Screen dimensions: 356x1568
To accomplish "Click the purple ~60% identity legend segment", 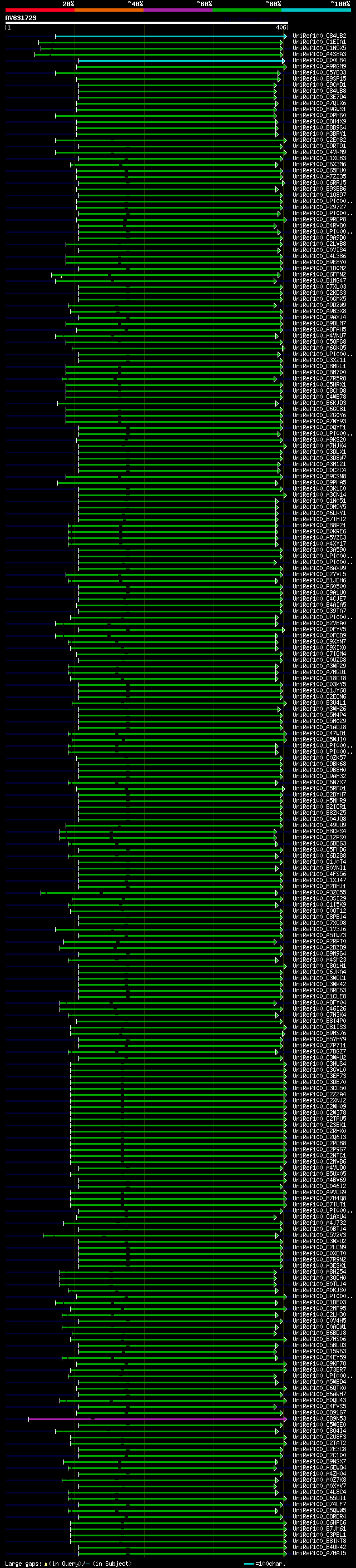I will 179,10.
